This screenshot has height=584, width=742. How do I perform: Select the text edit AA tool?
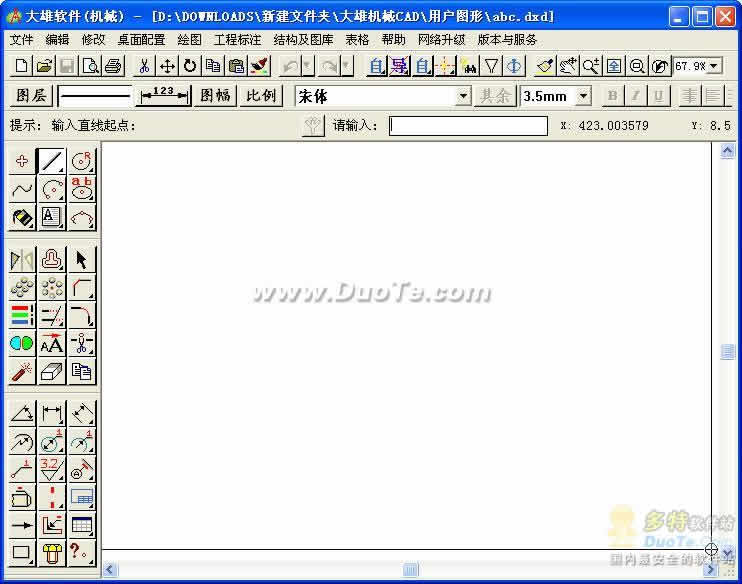click(52, 344)
